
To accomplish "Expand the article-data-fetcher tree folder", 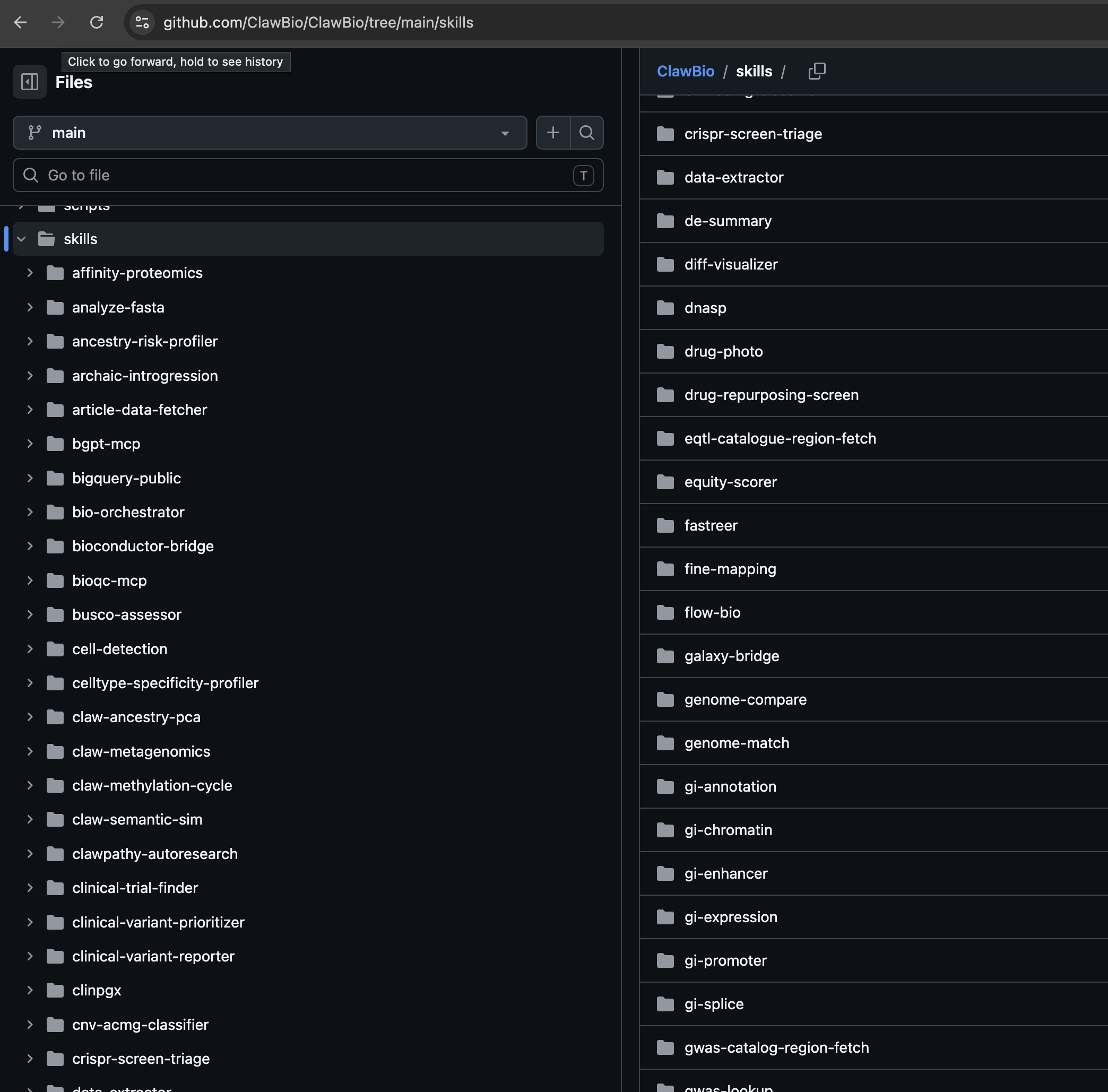I will pyautogui.click(x=30, y=410).
